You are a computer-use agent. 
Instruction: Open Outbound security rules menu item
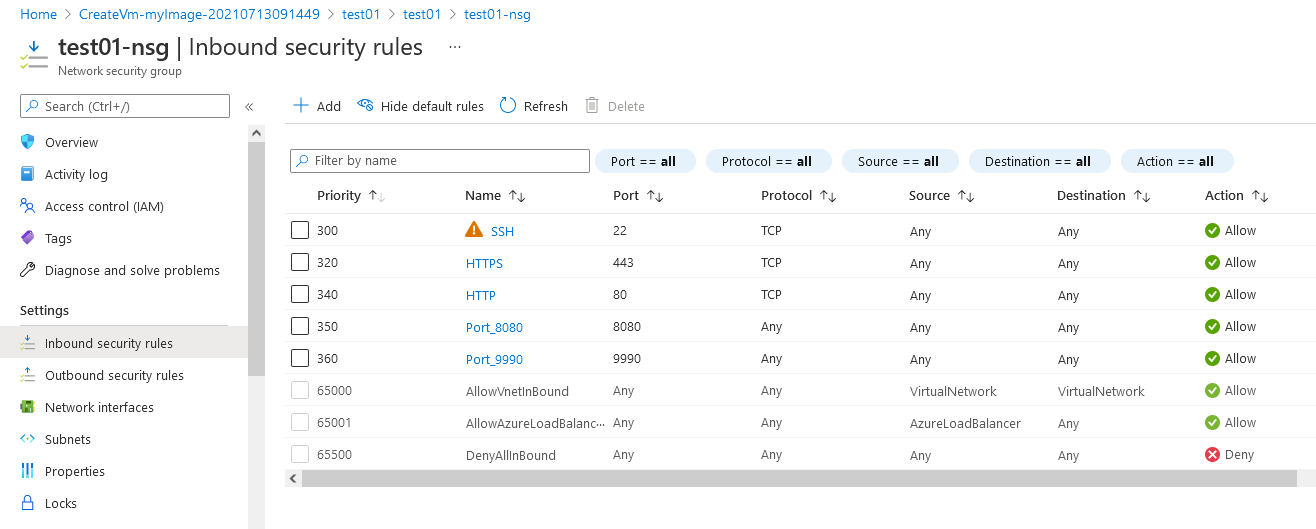pyautogui.click(x=114, y=375)
